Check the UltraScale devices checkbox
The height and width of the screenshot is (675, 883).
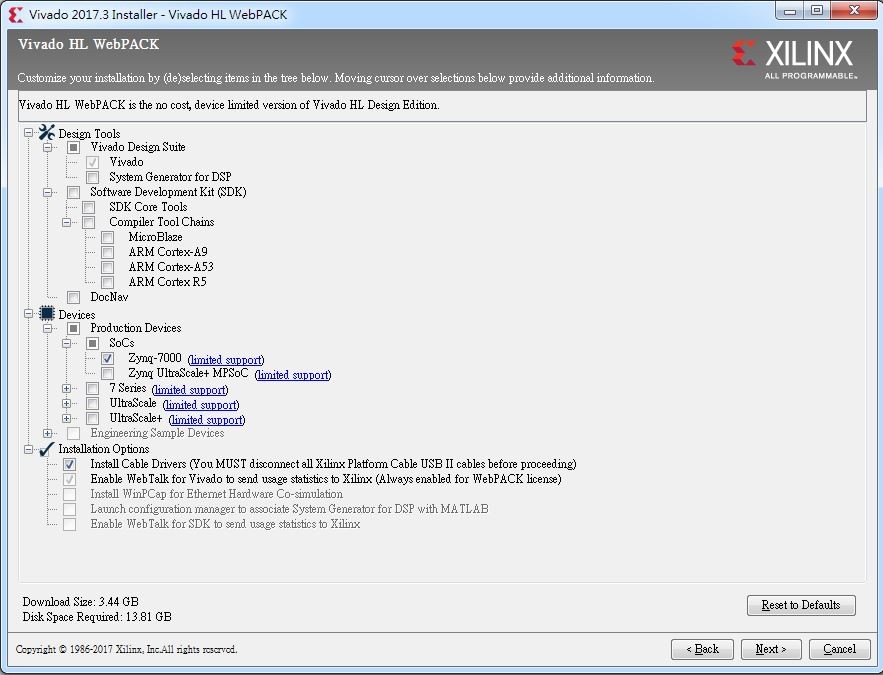click(x=93, y=404)
